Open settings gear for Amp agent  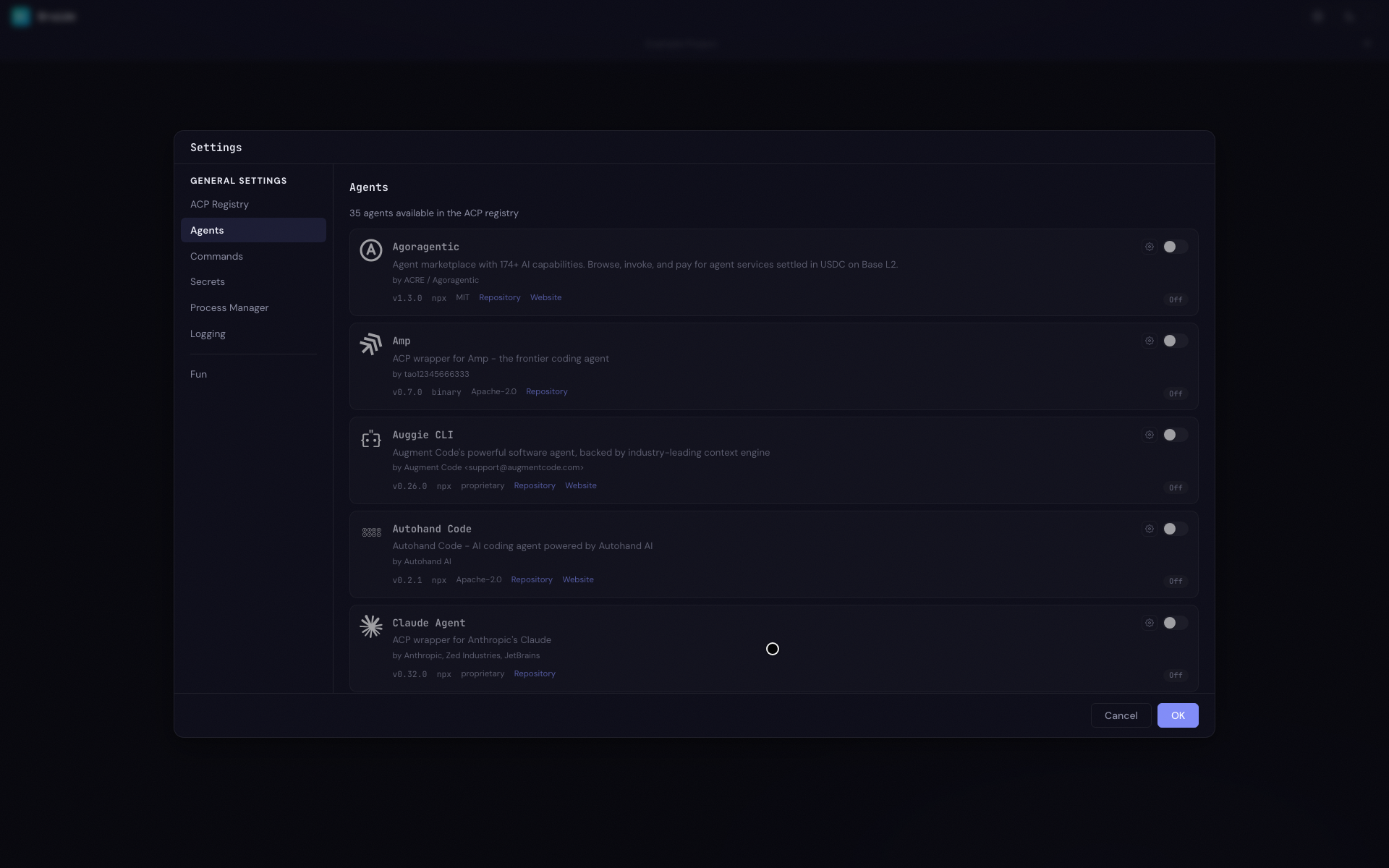1149,341
